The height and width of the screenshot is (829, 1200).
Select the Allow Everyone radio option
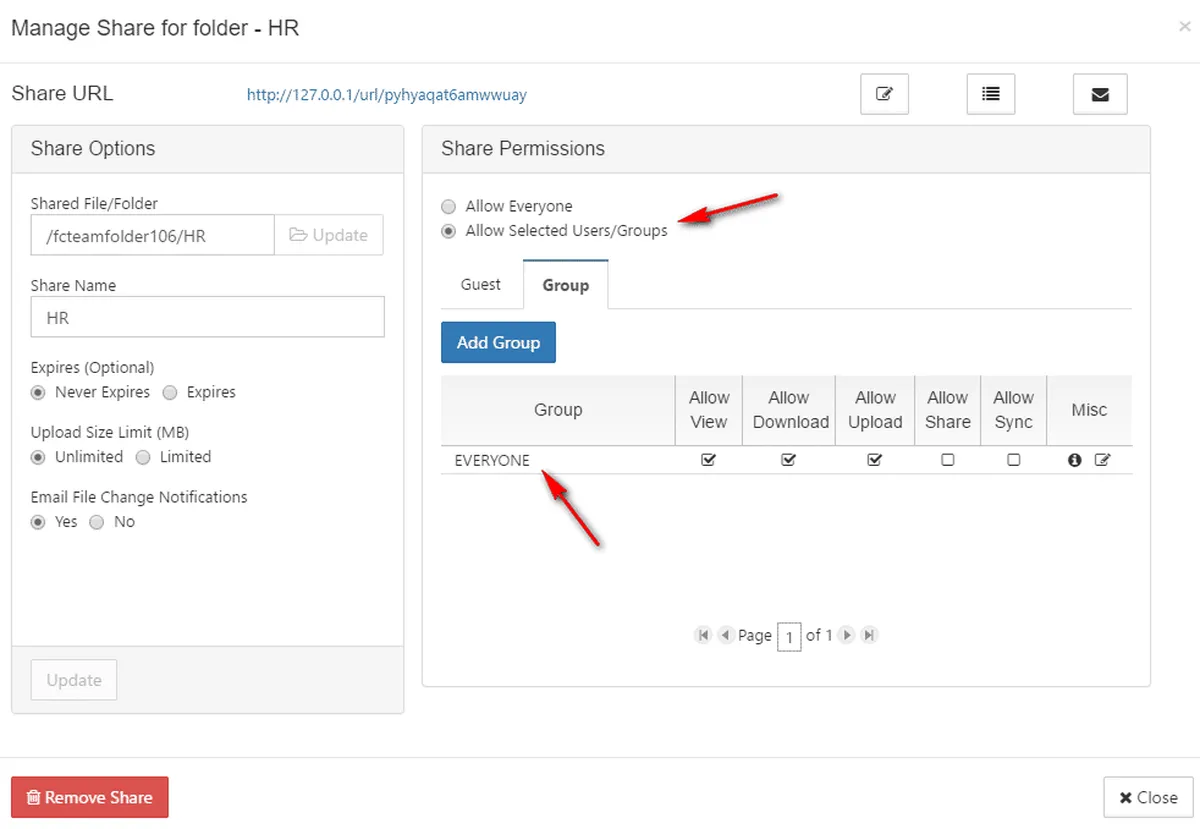coord(448,206)
